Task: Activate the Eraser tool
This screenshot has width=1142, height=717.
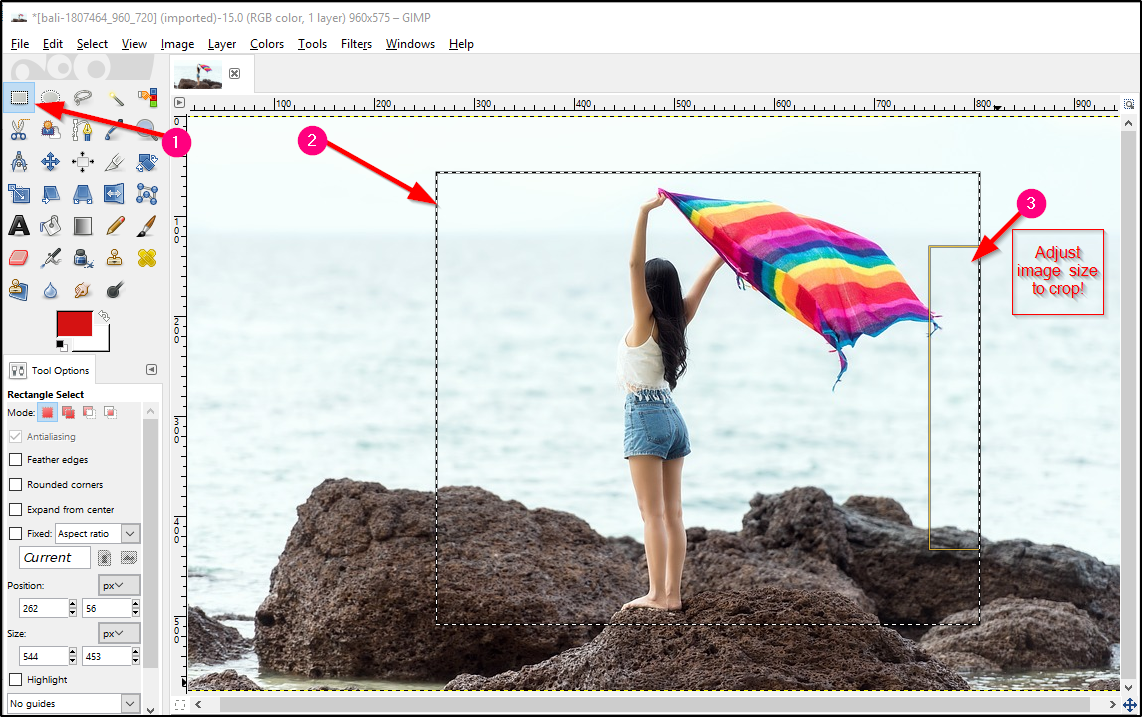Action: tap(20, 257)
